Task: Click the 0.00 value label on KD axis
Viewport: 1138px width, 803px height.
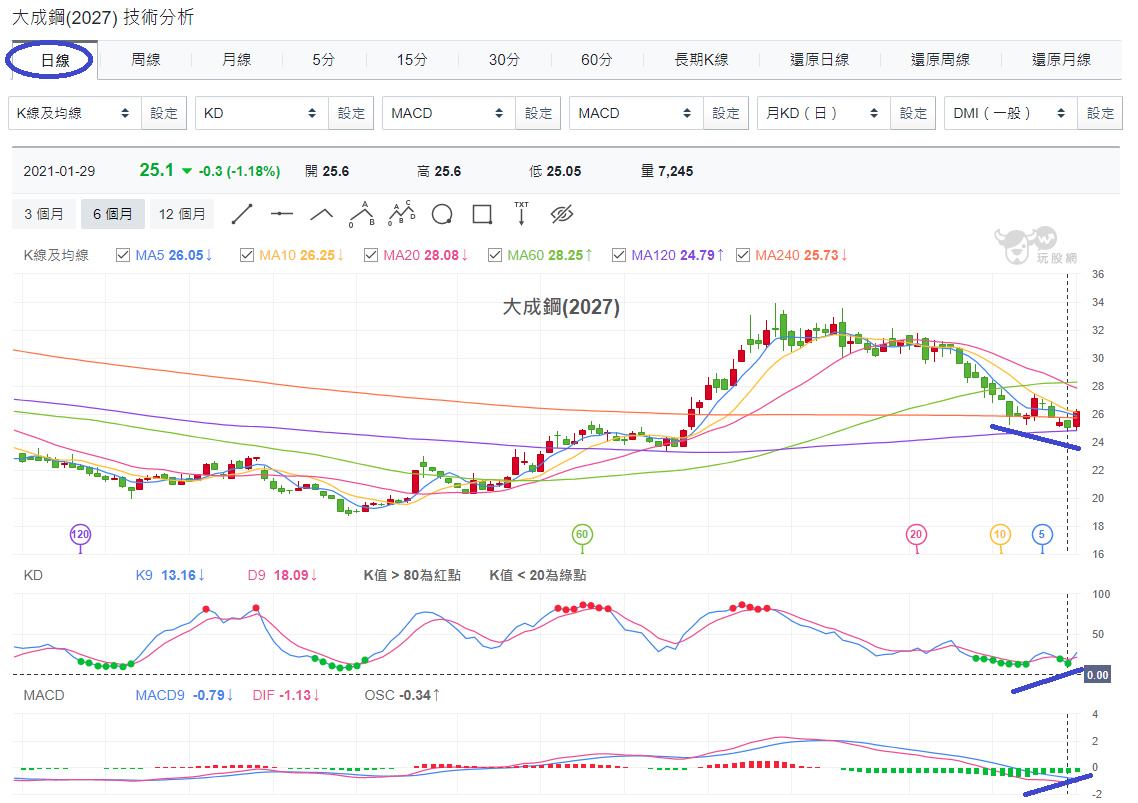Action: (1097, 674)
